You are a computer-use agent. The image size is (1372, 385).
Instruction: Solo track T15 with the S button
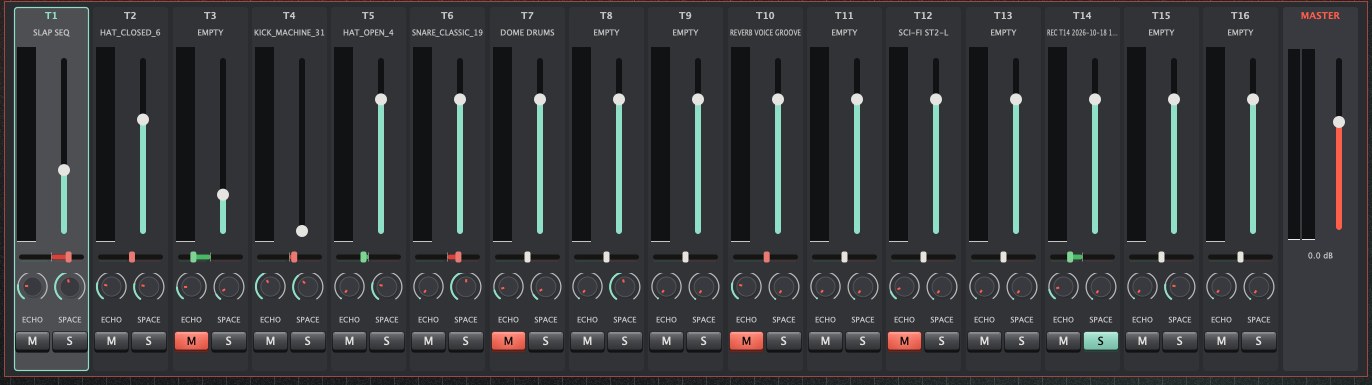click(x=1179, y=341)
